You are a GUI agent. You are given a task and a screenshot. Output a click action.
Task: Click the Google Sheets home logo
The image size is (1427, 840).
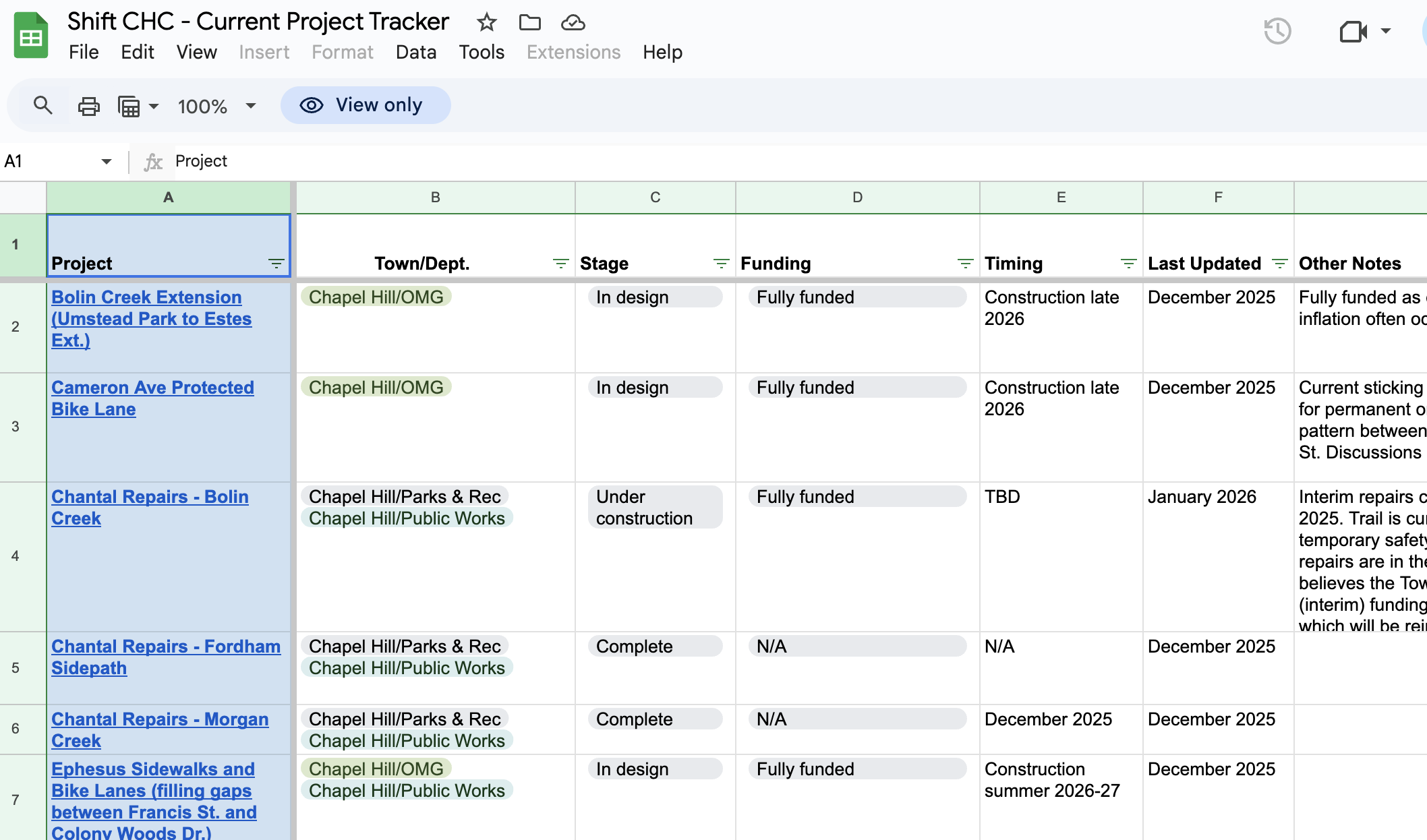[31, 35]
